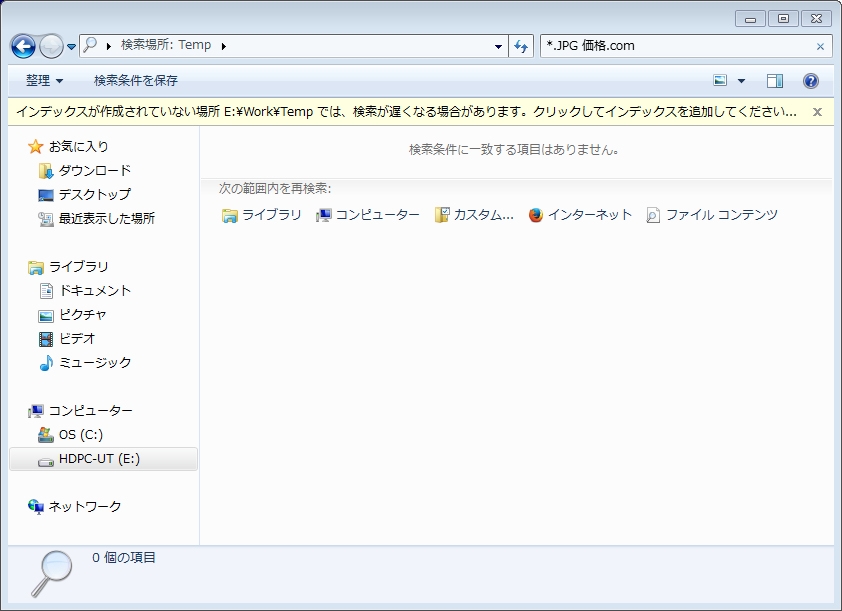Select コンピューター in the navigation pane
This screenshot has height=611, width=842.
pos(90,411)
